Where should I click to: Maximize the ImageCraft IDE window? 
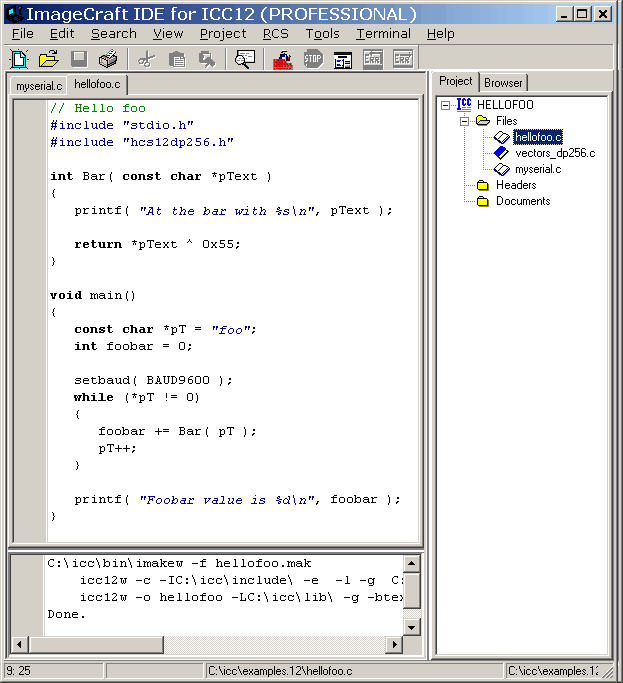582,14
